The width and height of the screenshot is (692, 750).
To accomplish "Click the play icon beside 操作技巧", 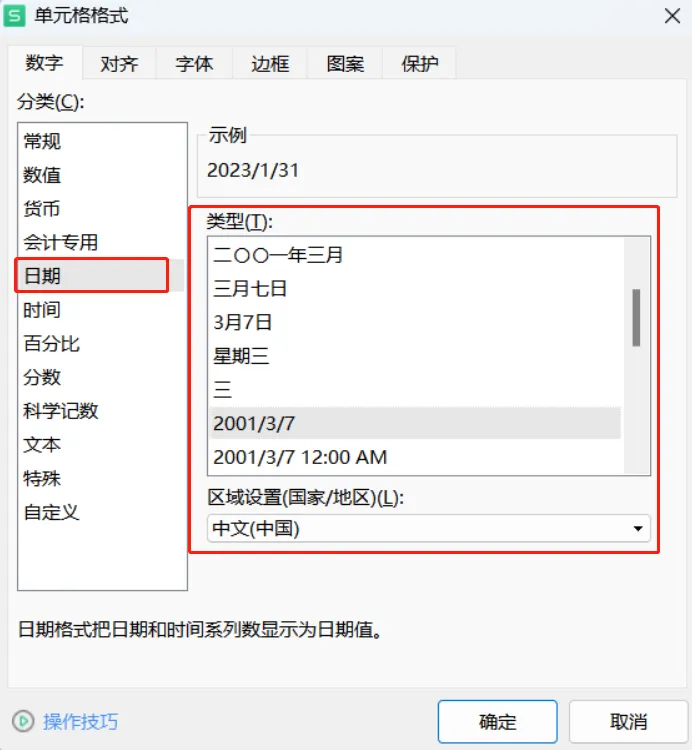I will tap(23, 721).
